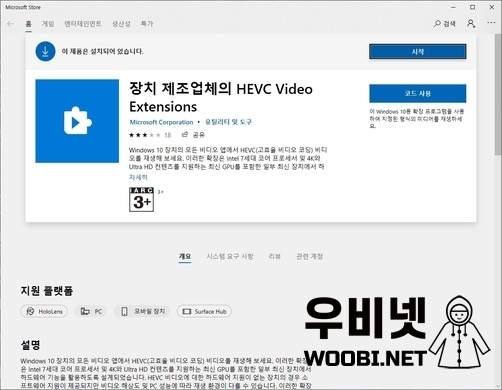Minimize the Microsoft Store window
502x390 pixels.
453,7
